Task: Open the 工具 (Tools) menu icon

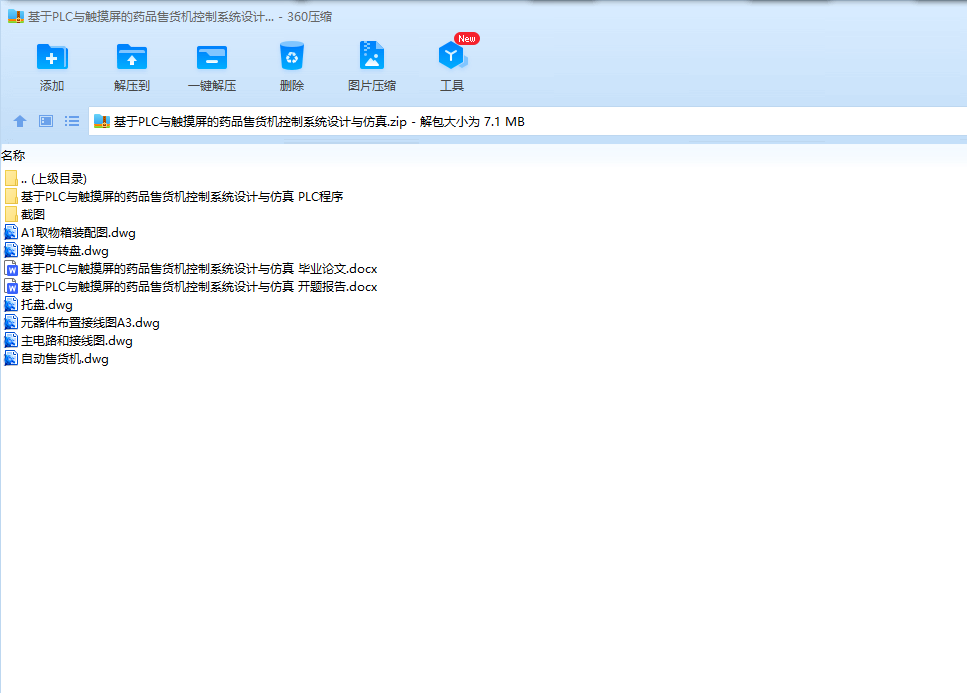Action: 452,56
